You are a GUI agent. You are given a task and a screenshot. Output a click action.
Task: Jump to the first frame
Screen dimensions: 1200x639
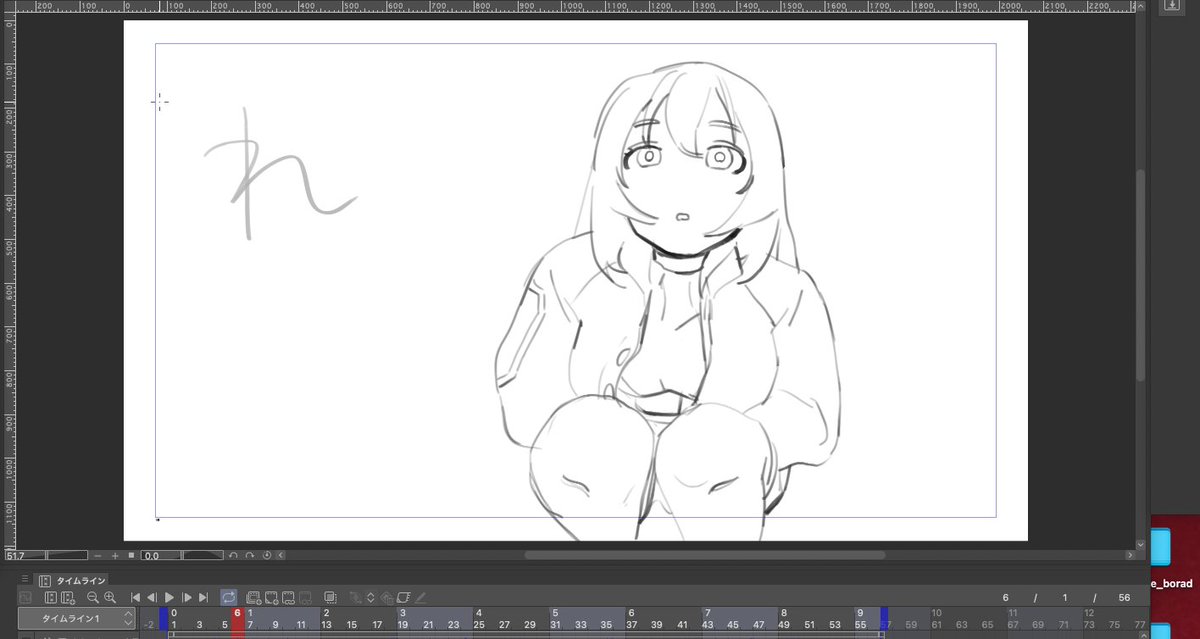(x=136, y=597)
